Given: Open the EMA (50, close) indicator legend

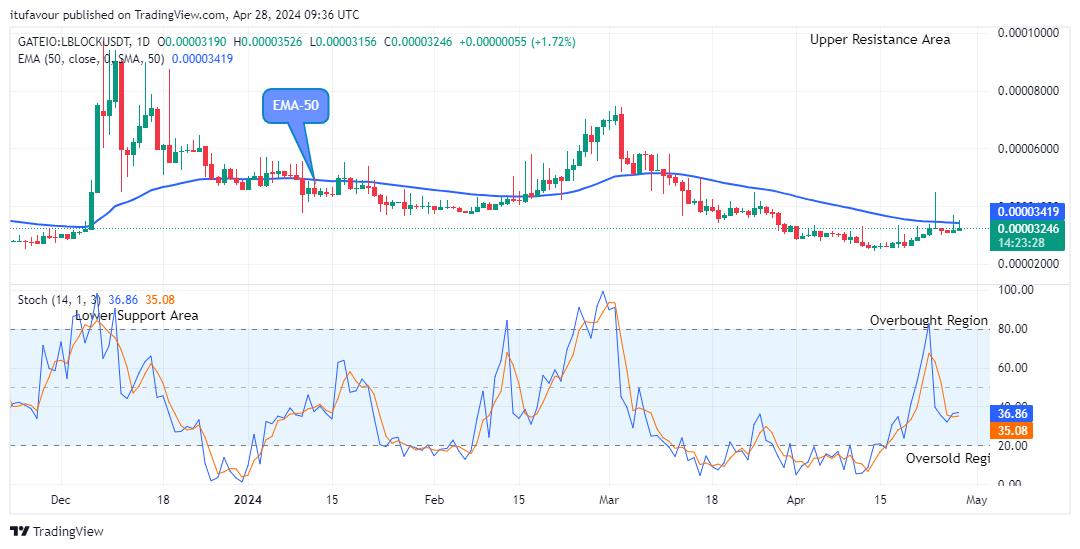Looking at the screenshot, I should 91,59.
